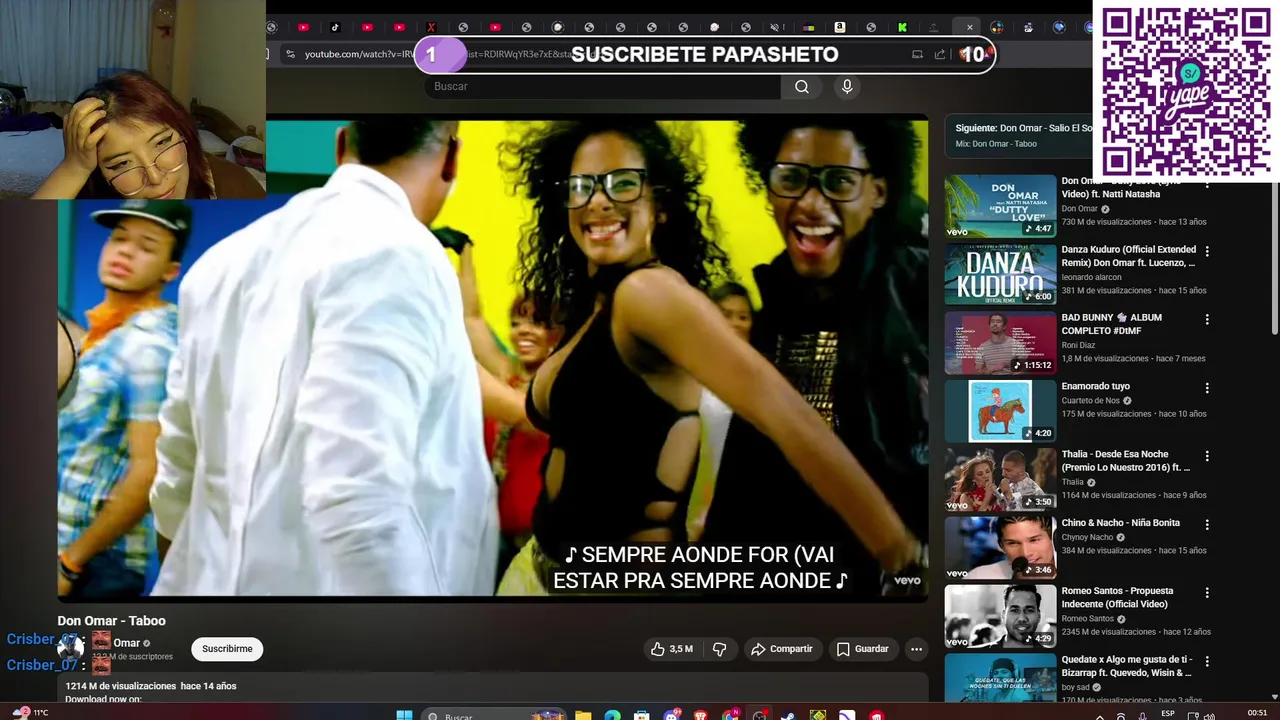Viewport: 1280px width, 720px height.
Task: Switch to the TikTok browser tab
Action: (335, 27)
